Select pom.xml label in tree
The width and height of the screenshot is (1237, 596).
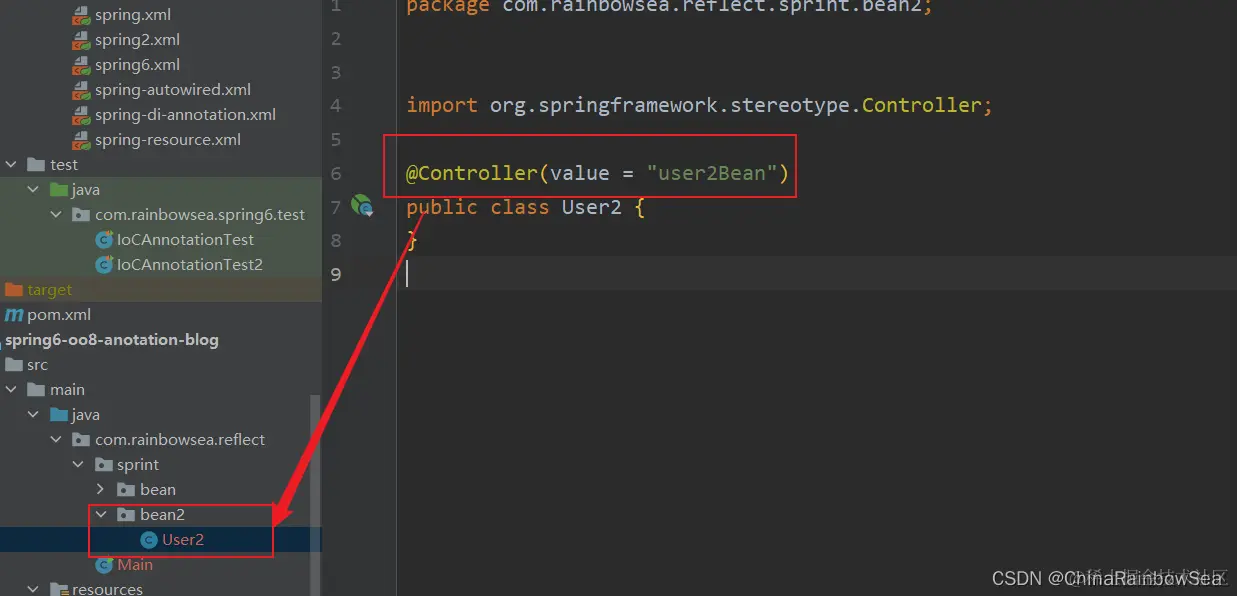(x=59, y=315)
